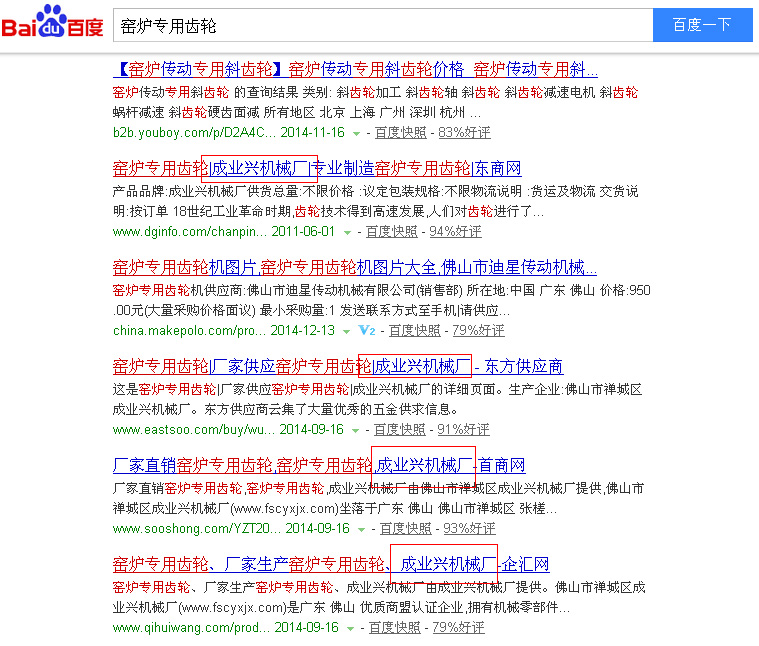Open 百度快照 for china.makepolo.com result
Viewport: 759px width, 646px height.
[x=414, y=331]
